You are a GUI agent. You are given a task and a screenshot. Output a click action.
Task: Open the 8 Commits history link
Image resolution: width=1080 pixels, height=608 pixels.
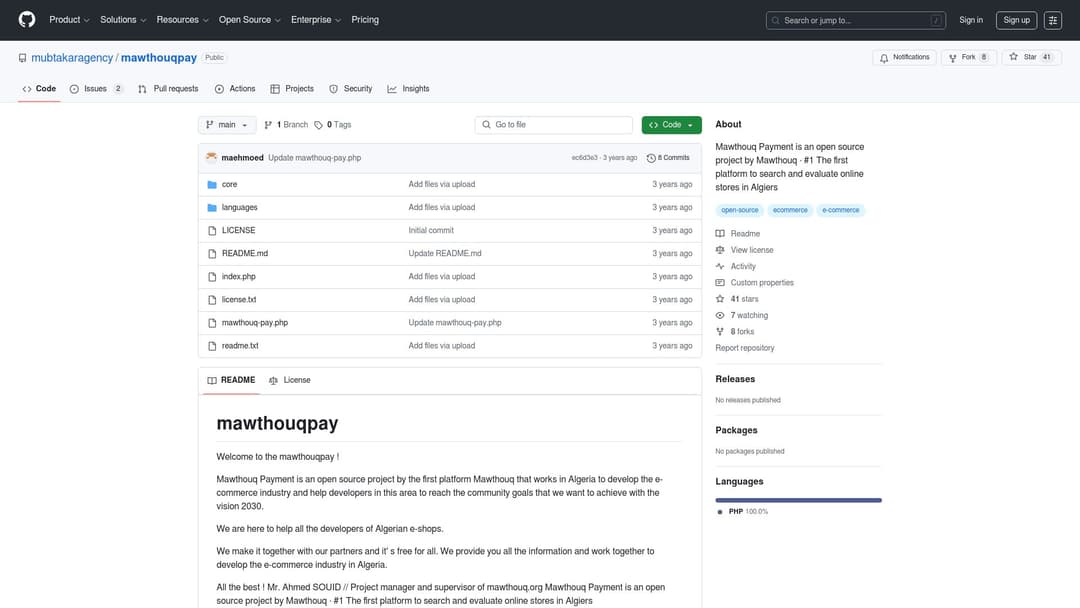point(668,158)
